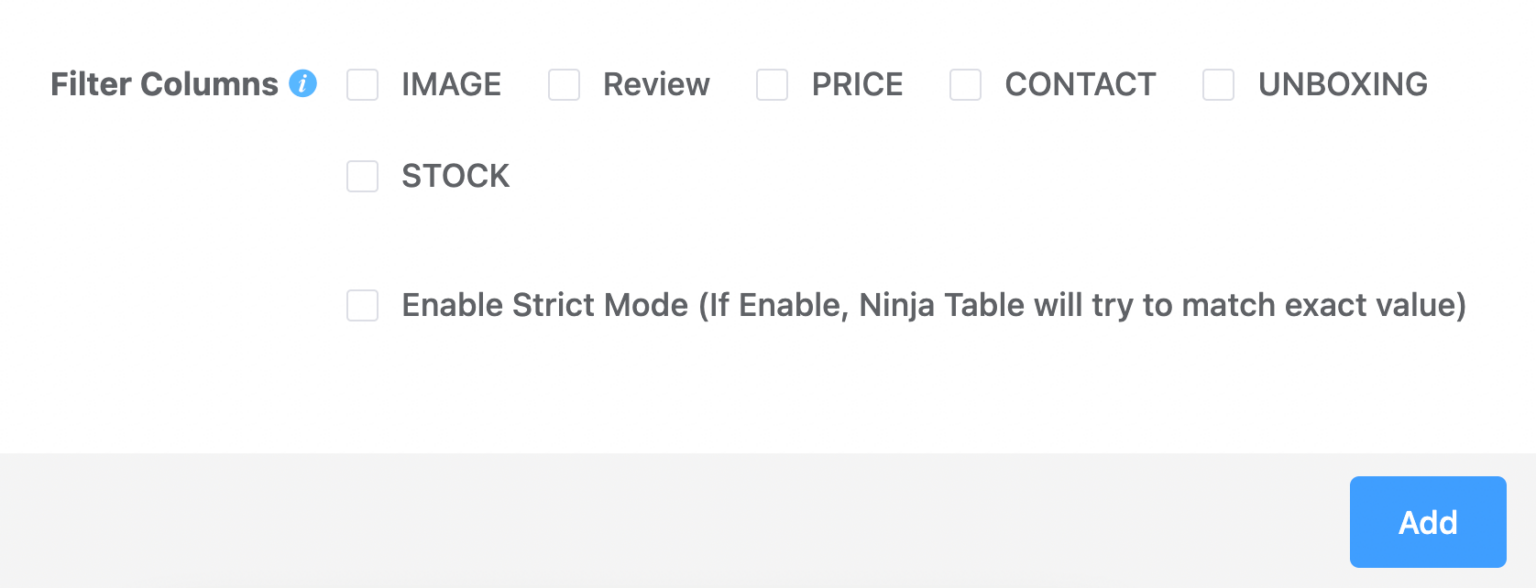Check the Review filter column checkbox
This screenshot has height=588, width=1536.
[x=565, y=85]
